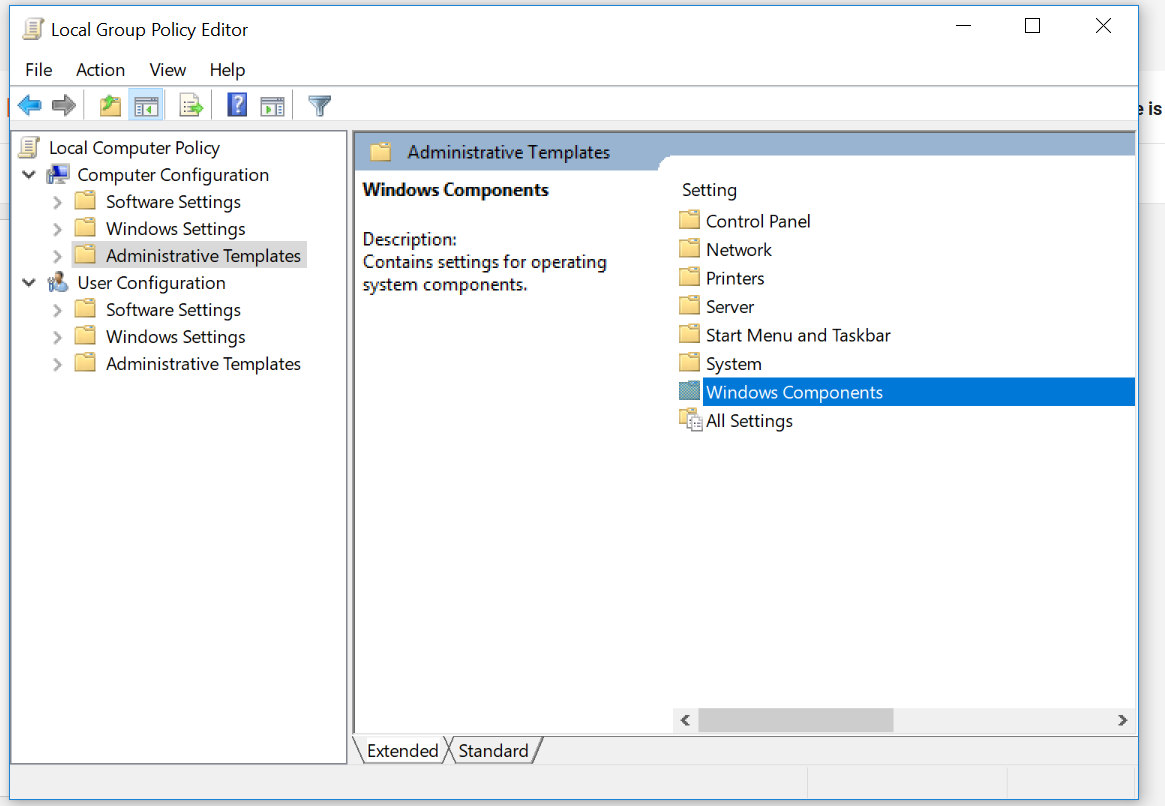1165x806 pixels.
Task: Select Local Computer Policy root node
Action: (134, 148)
